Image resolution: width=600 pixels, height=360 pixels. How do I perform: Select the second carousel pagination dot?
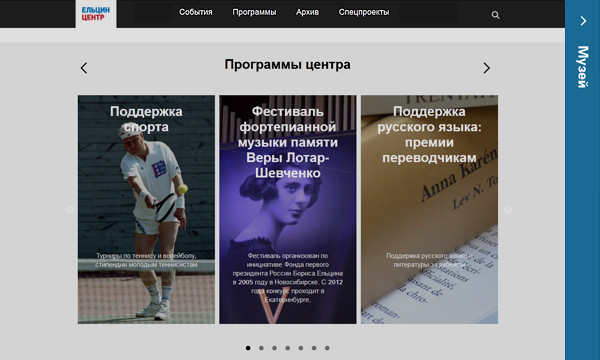click(x=261, y=348)
